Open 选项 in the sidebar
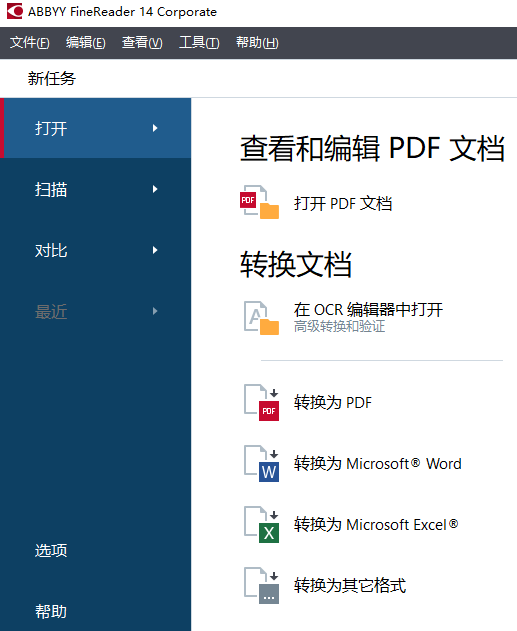Viewport: 517px width, 631px height. point(51,550)
